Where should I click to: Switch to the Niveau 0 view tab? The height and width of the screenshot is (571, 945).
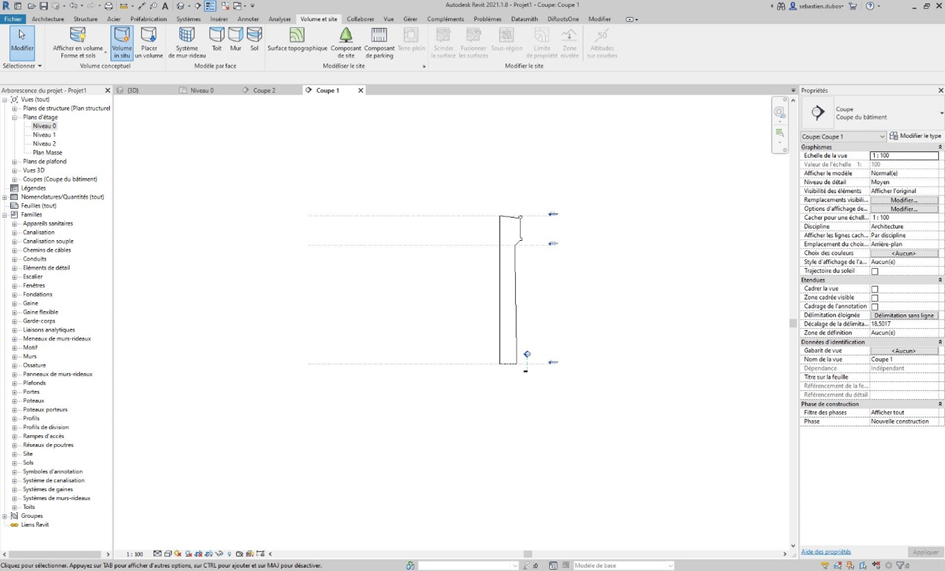pos(202,90)
